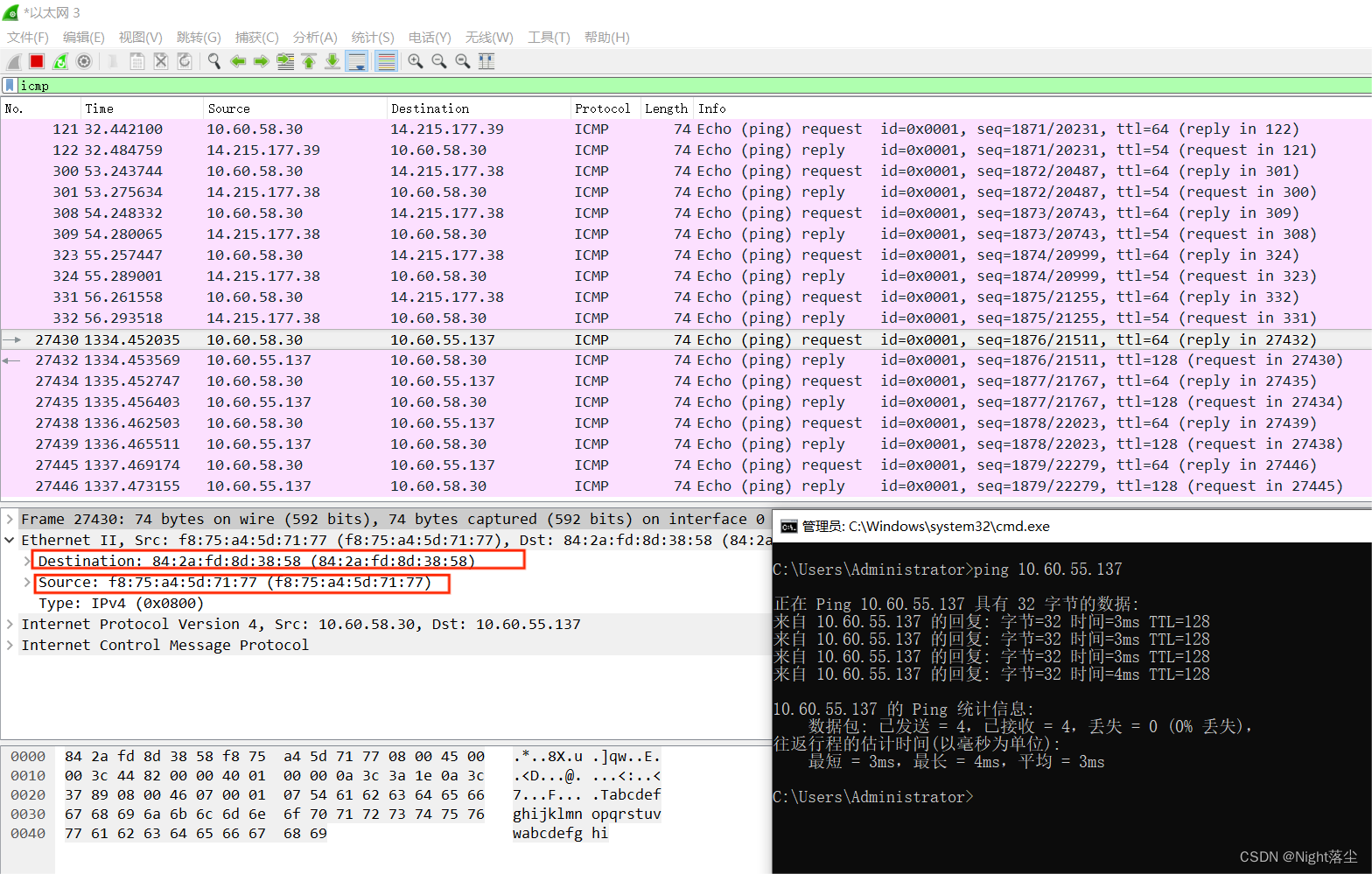1372x874 pixels.
Task: Open the 工具(T) menu
Action: pyautogui.click(x=549, y=38)
